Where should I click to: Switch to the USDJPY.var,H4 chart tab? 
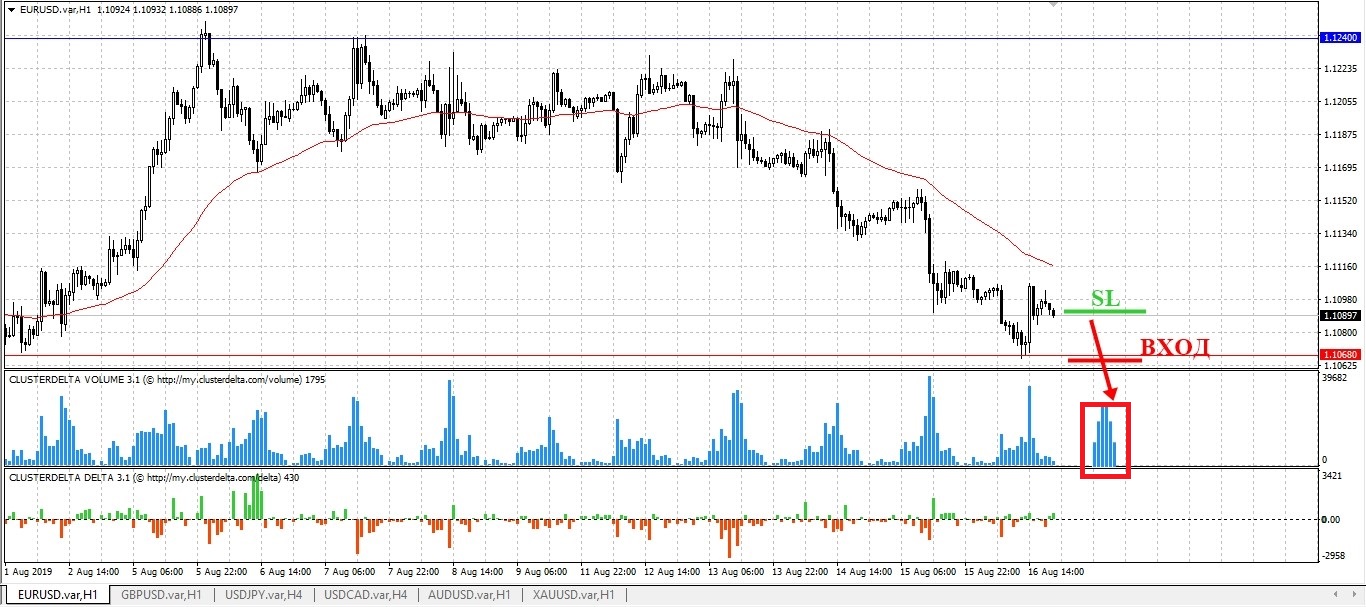pyautogui.click(x=262, y=595)
